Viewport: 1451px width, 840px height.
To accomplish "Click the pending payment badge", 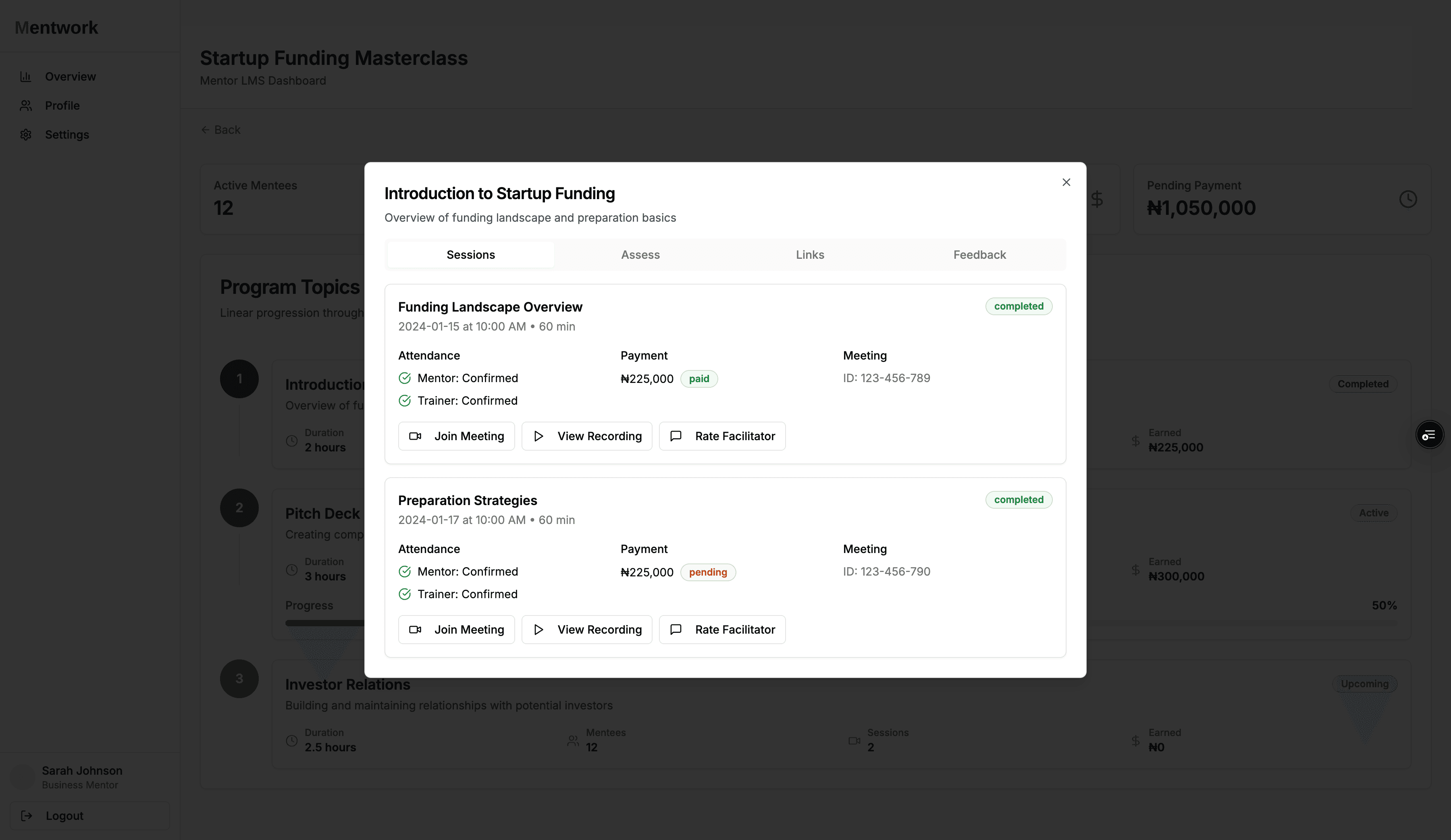I will pyautogui.click(x=708, y=572).
